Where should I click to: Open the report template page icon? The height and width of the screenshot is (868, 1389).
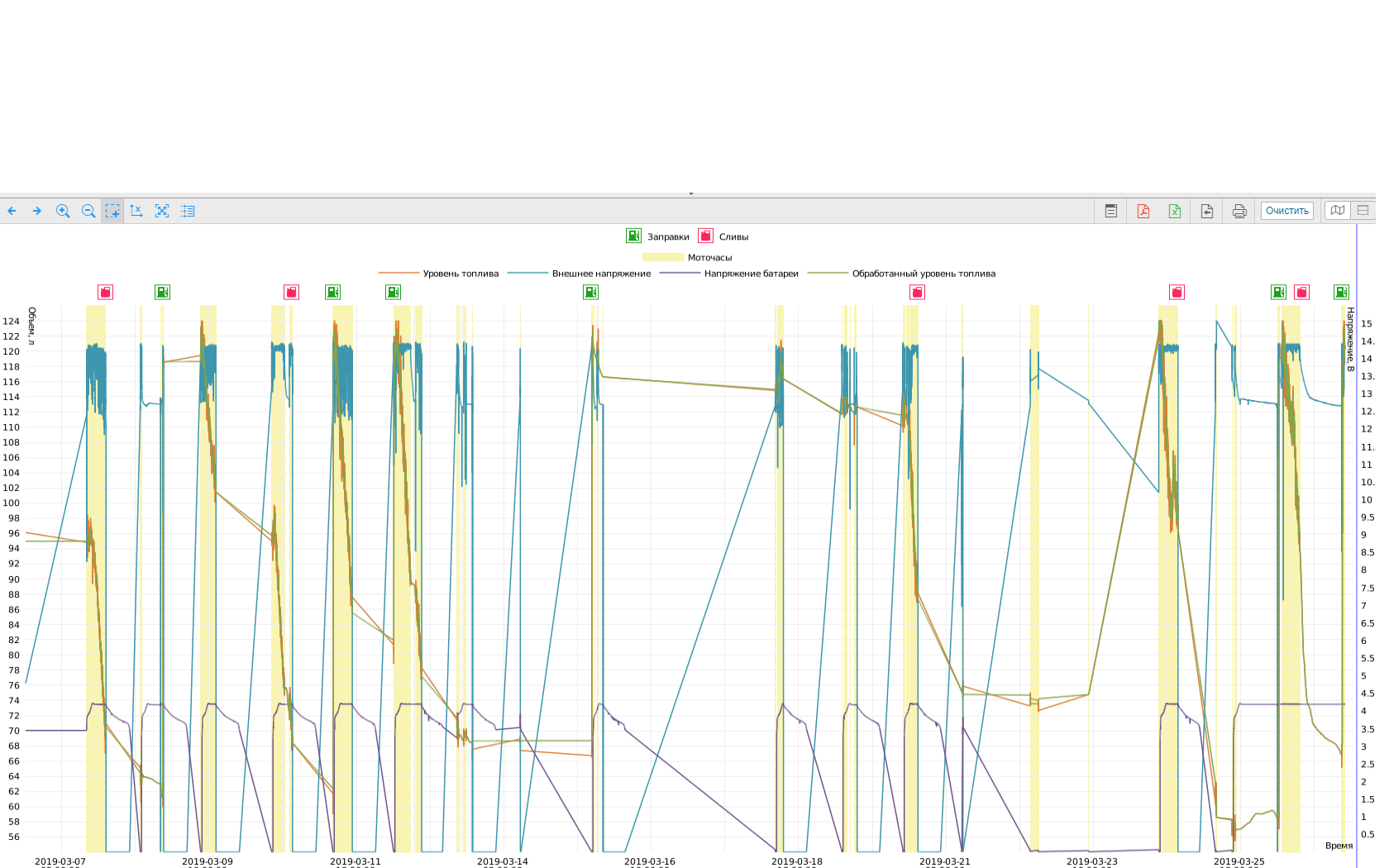click(x=1111, y=212)
